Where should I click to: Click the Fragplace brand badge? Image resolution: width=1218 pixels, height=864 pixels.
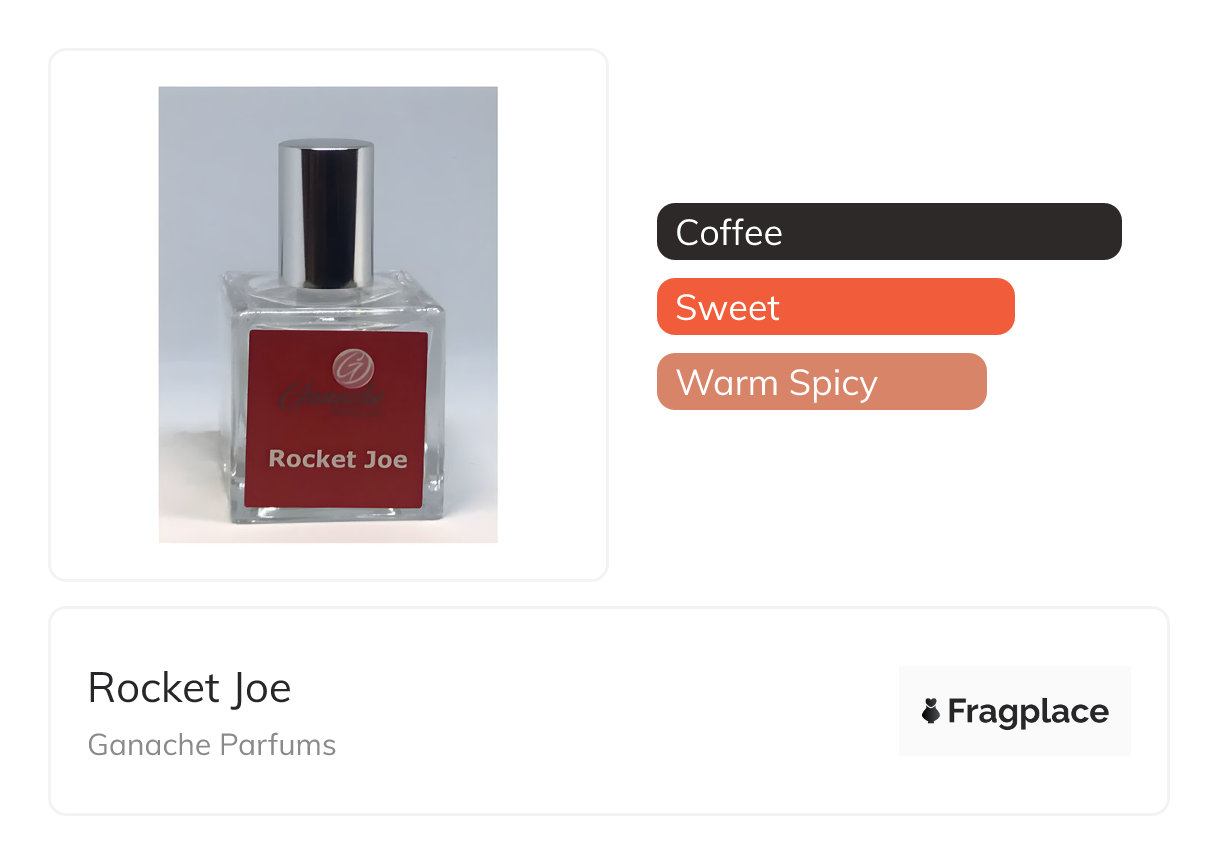[1014, 711]
